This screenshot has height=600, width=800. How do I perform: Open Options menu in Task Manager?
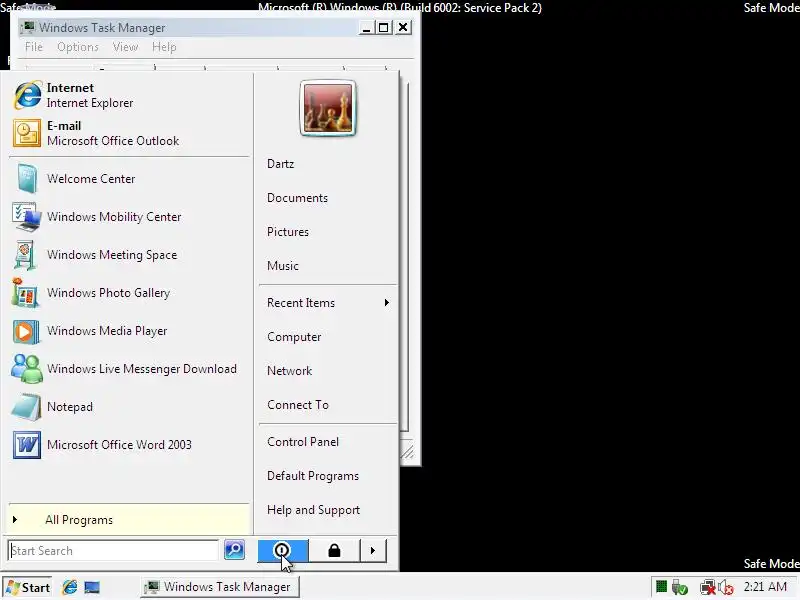click(x=78, y=47)
